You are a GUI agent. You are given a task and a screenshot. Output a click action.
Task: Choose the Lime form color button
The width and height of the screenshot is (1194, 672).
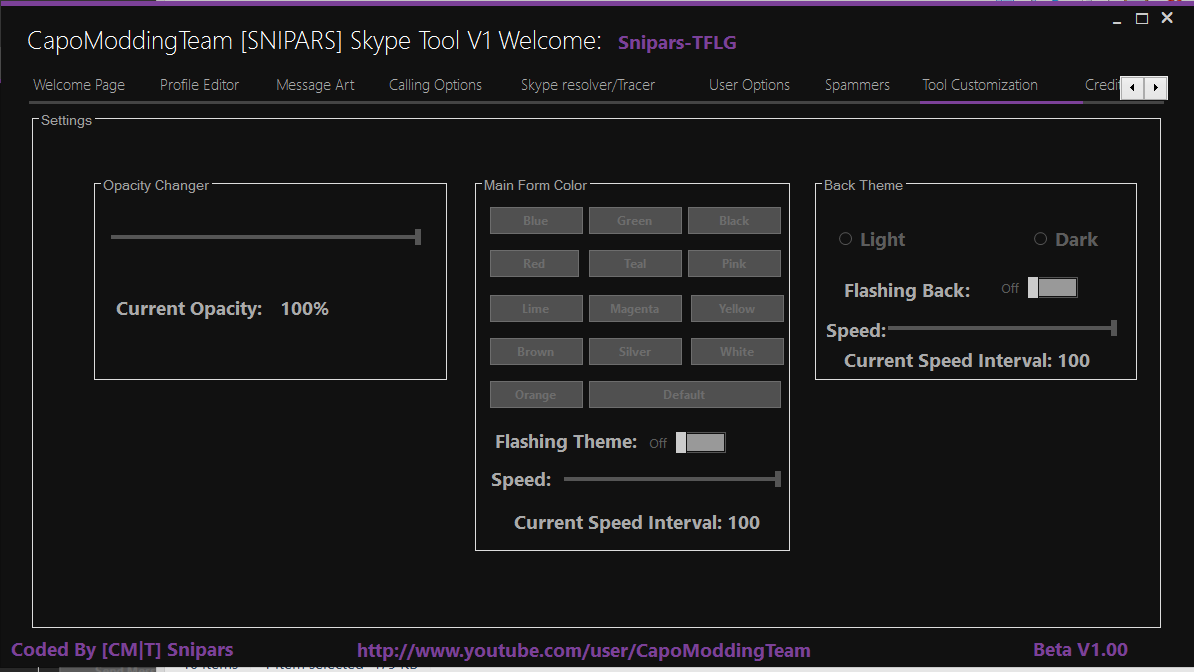536,309
